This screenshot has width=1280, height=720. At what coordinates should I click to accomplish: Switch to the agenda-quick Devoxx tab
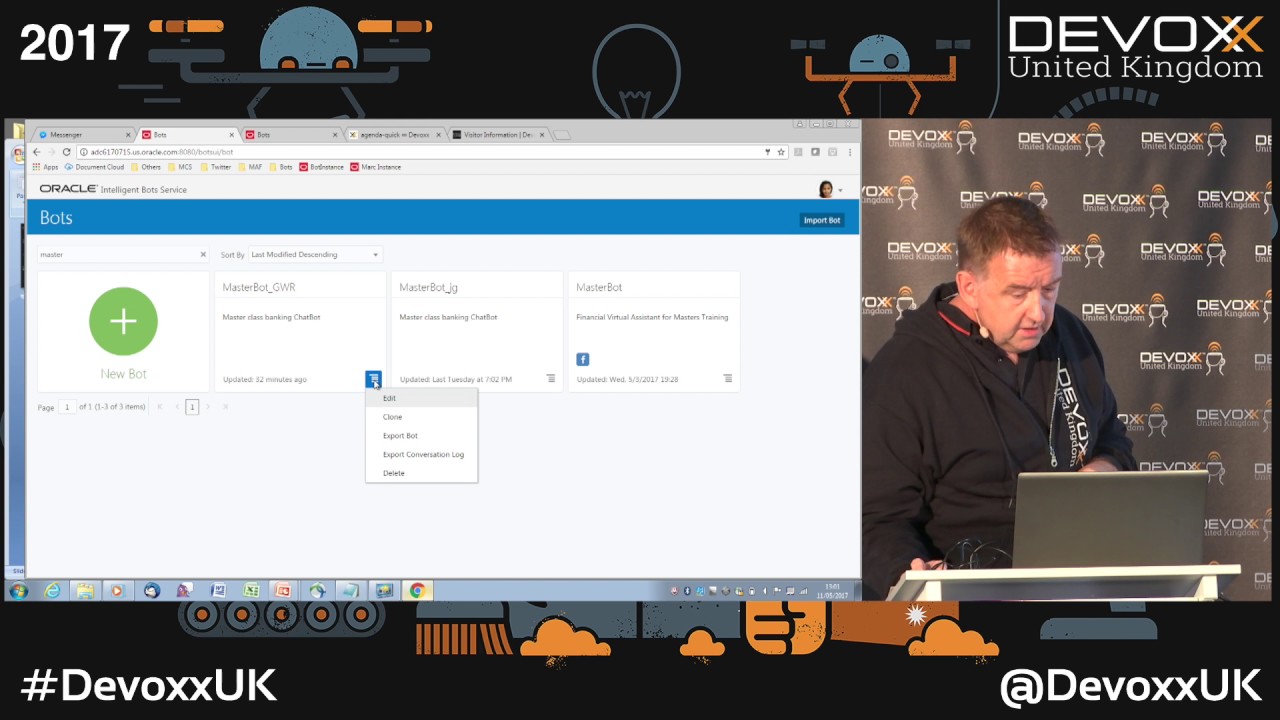393,134
